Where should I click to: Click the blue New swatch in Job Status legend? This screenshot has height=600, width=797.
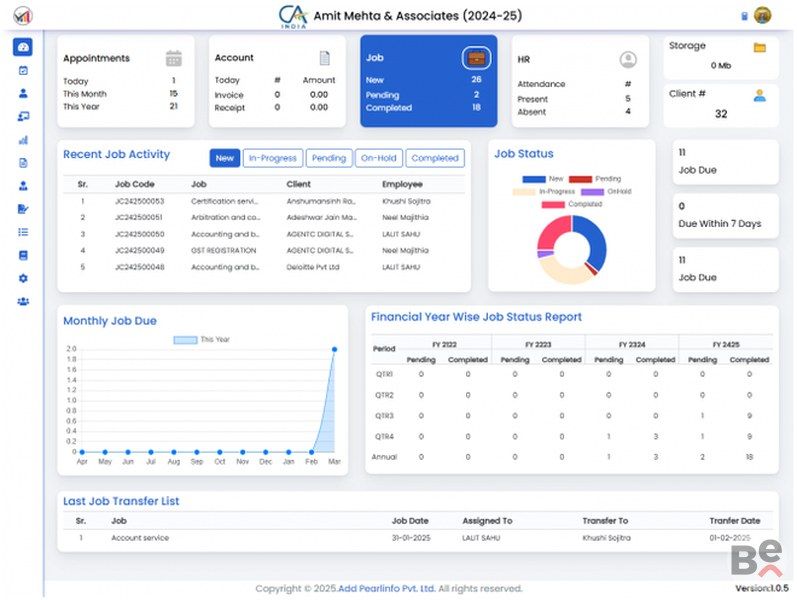coord(534,179)
